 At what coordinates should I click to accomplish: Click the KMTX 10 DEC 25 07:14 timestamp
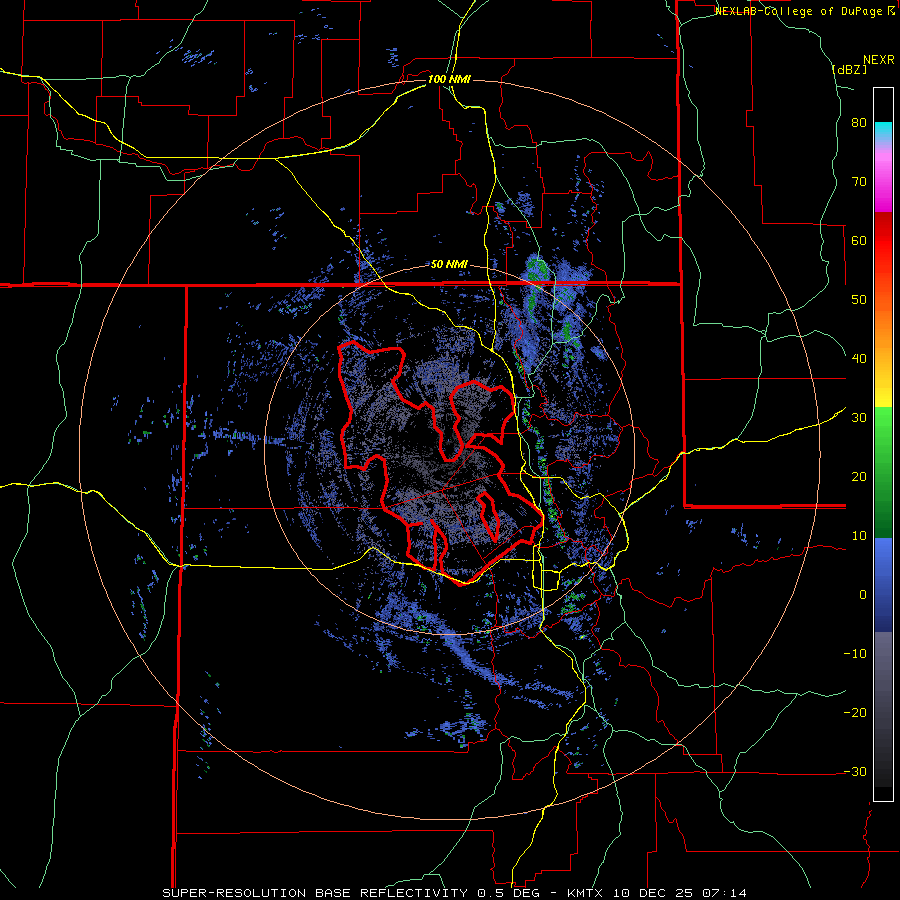tap(657, 893)
